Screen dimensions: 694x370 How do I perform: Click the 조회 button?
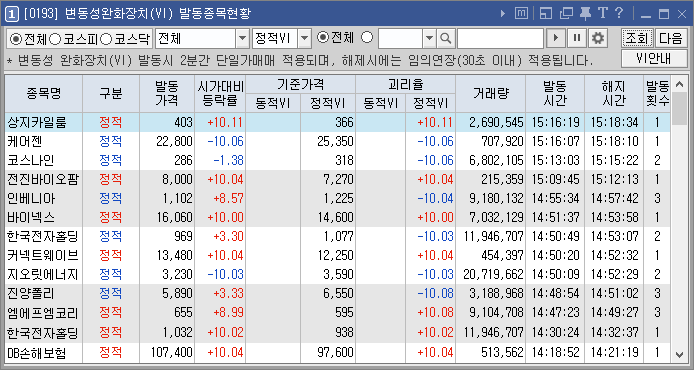click(x=637, y=39)
